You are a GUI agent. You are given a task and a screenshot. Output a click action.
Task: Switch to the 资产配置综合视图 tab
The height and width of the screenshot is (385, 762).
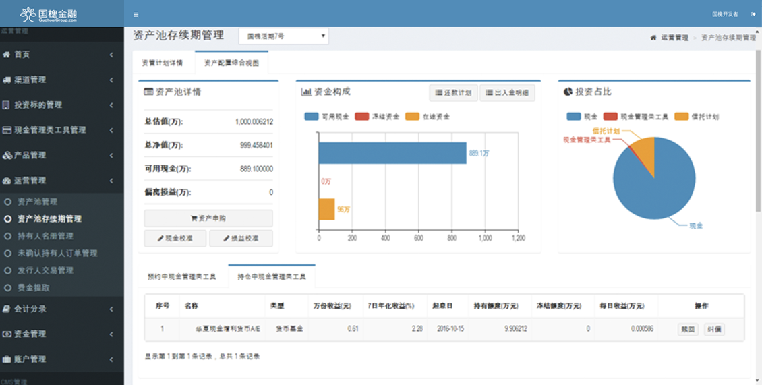[x=231, y=63]
